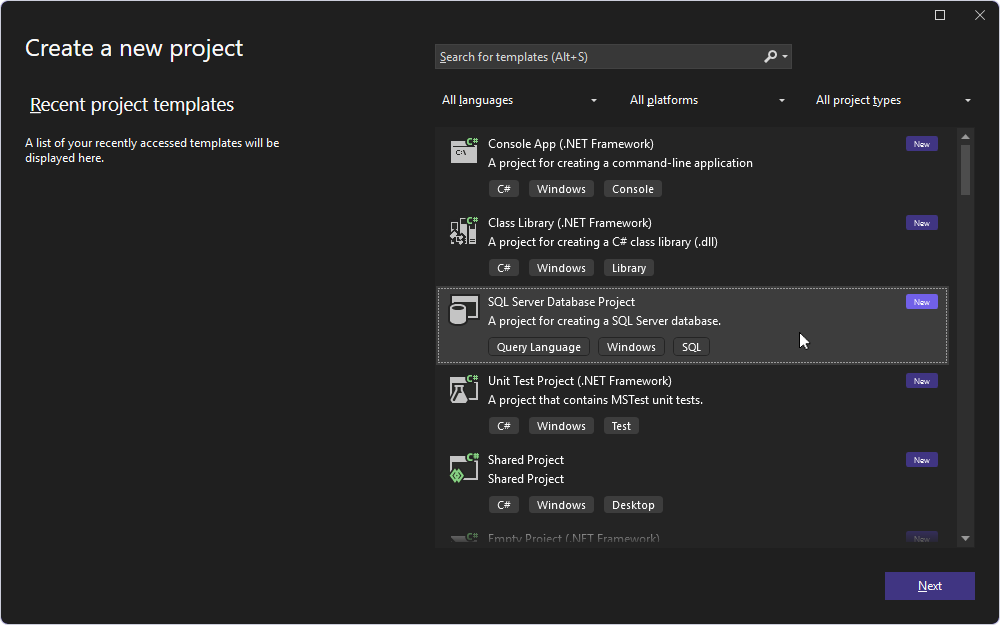Click the Shared Project template icon
1000x625 pixels.
(463, 467)
